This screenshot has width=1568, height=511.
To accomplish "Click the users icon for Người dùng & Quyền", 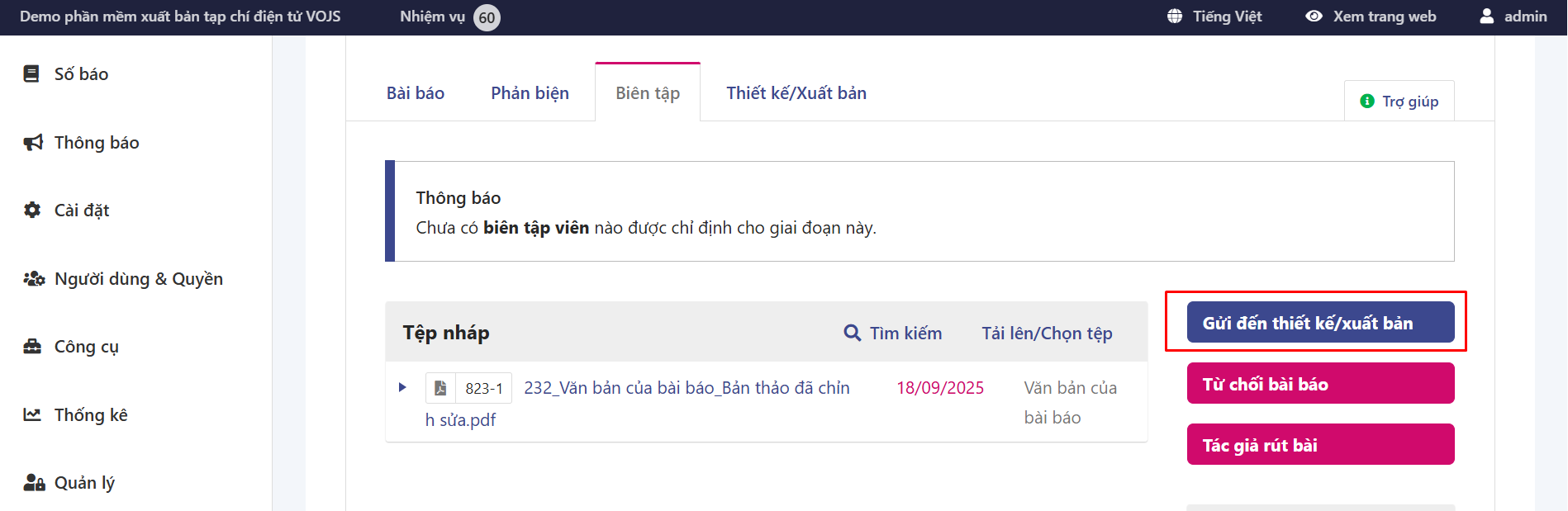I will pos(34,279).
